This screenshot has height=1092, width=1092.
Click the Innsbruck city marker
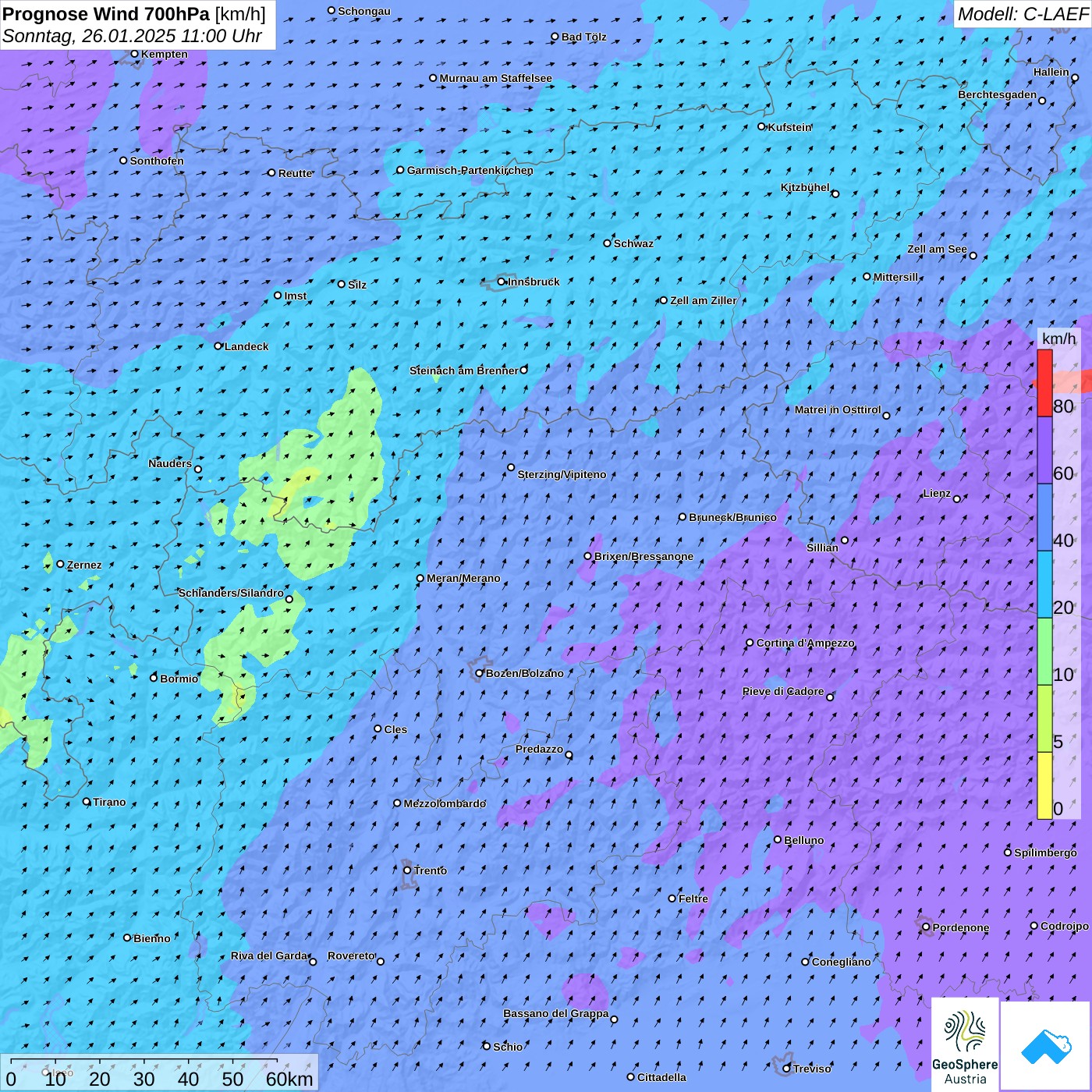tap(502, 282)
